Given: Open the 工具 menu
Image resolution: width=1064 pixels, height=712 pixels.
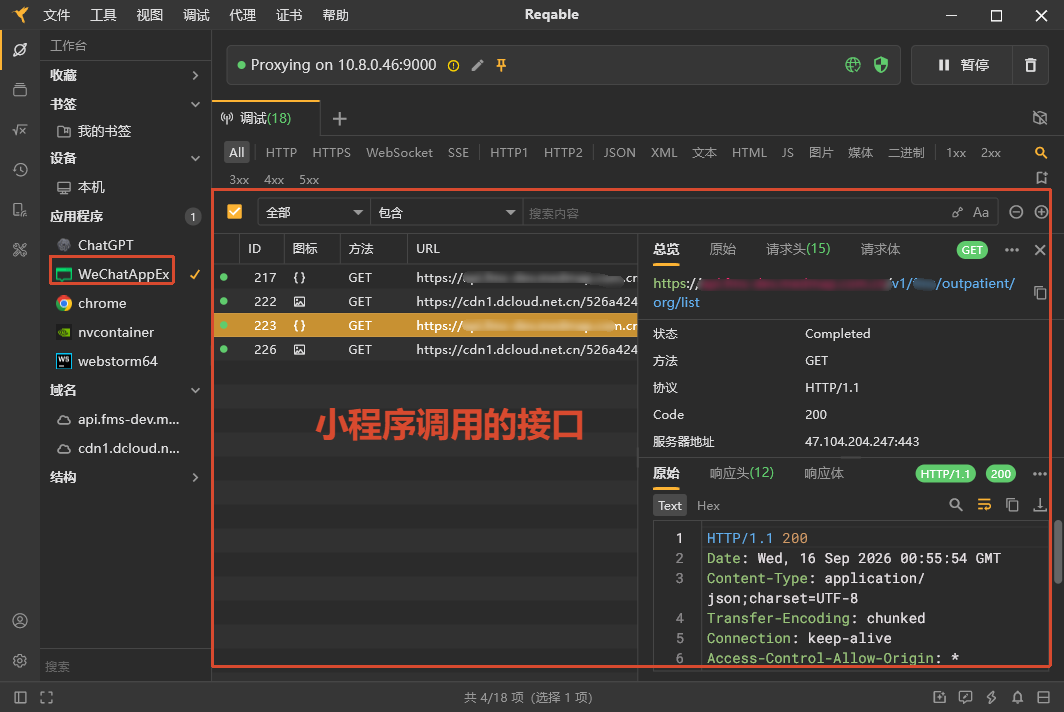Looking at the screenshot, I should click(x=103, y=15).
